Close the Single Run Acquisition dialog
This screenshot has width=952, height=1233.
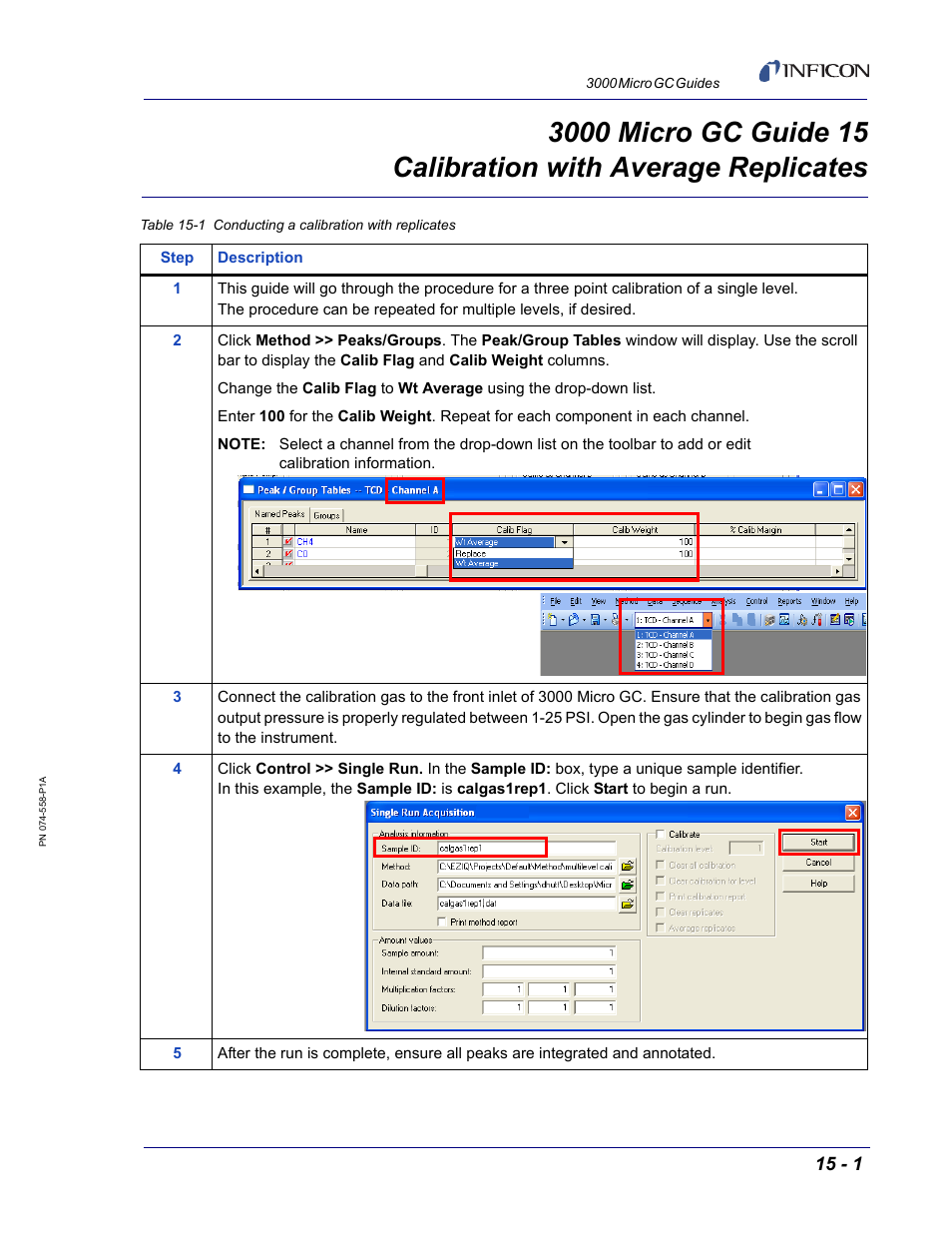[852, 813]
